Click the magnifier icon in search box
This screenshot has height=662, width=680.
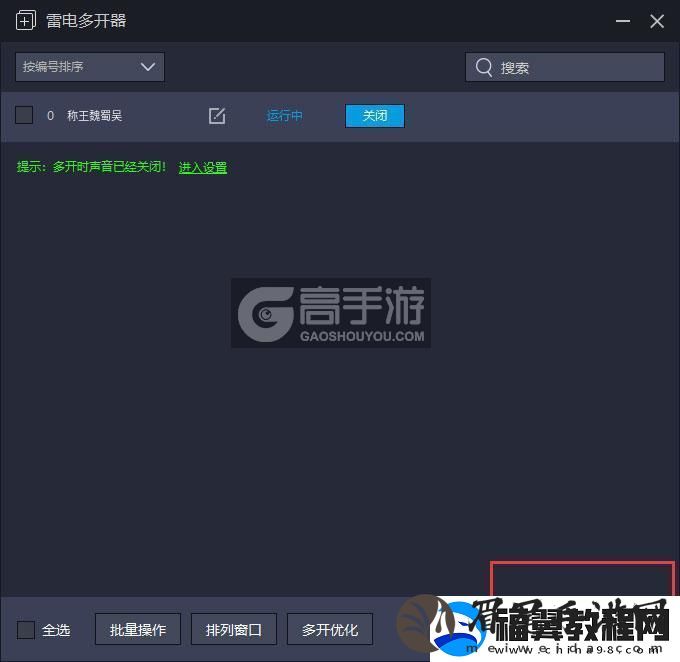tap(484, 67)
